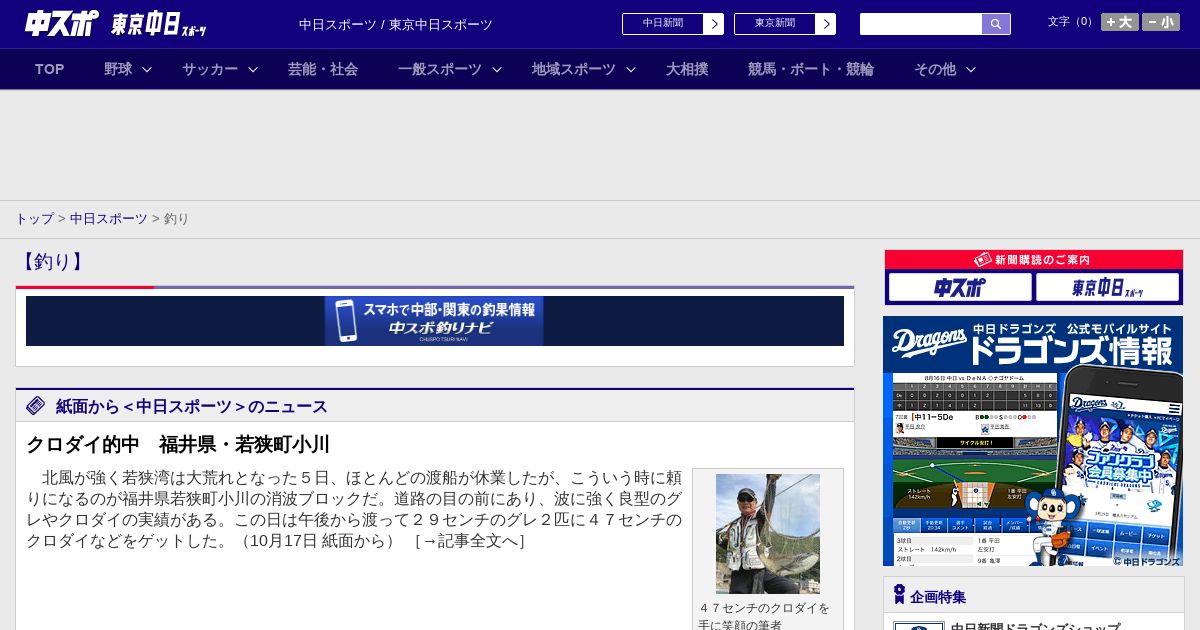Viewport: 1200px width, 630px height.
Task: Select the 東京中日スポーツ subscription button
Action: (1108, 287)
